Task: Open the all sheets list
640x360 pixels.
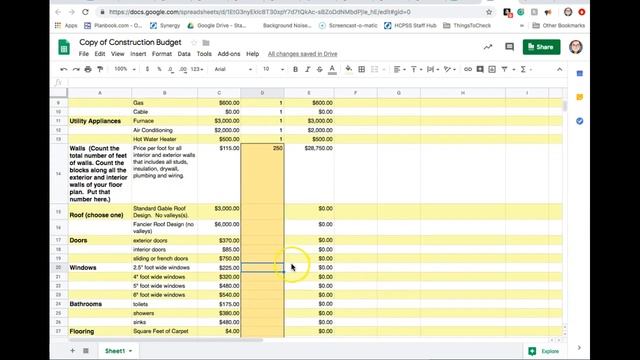Action: click(86, 351)
